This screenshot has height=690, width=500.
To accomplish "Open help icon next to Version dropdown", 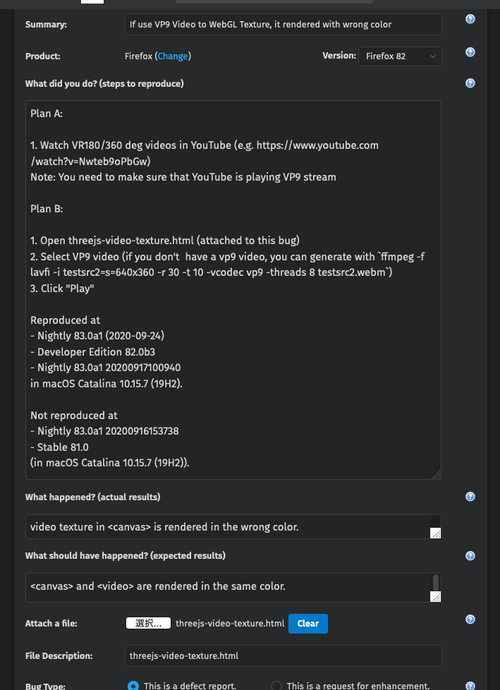I will click(470, 52).
